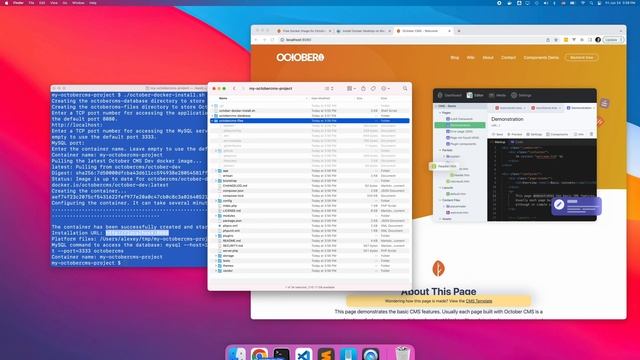Open the Finder action ellipsis menu

click(385, 89)
